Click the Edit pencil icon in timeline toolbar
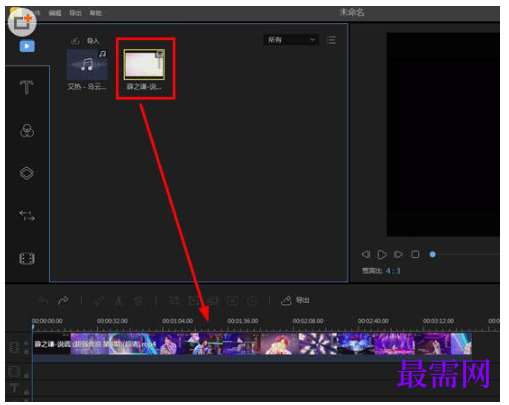Screen dimensions: 509x405 click(99, 301)
